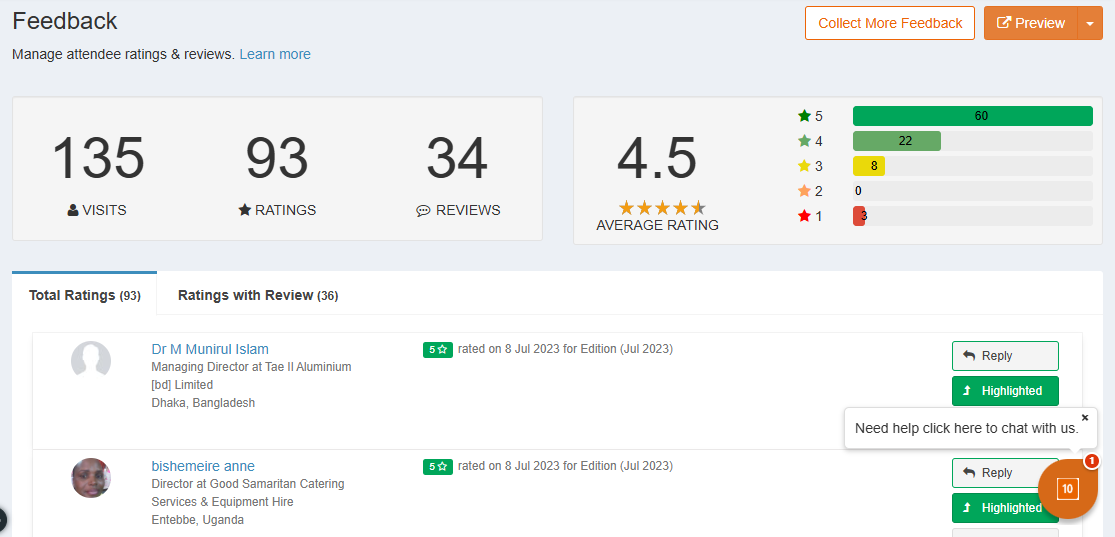Click Collect More Feedback button
This screenshot has width=1115, height=537.
pos(889,23)
